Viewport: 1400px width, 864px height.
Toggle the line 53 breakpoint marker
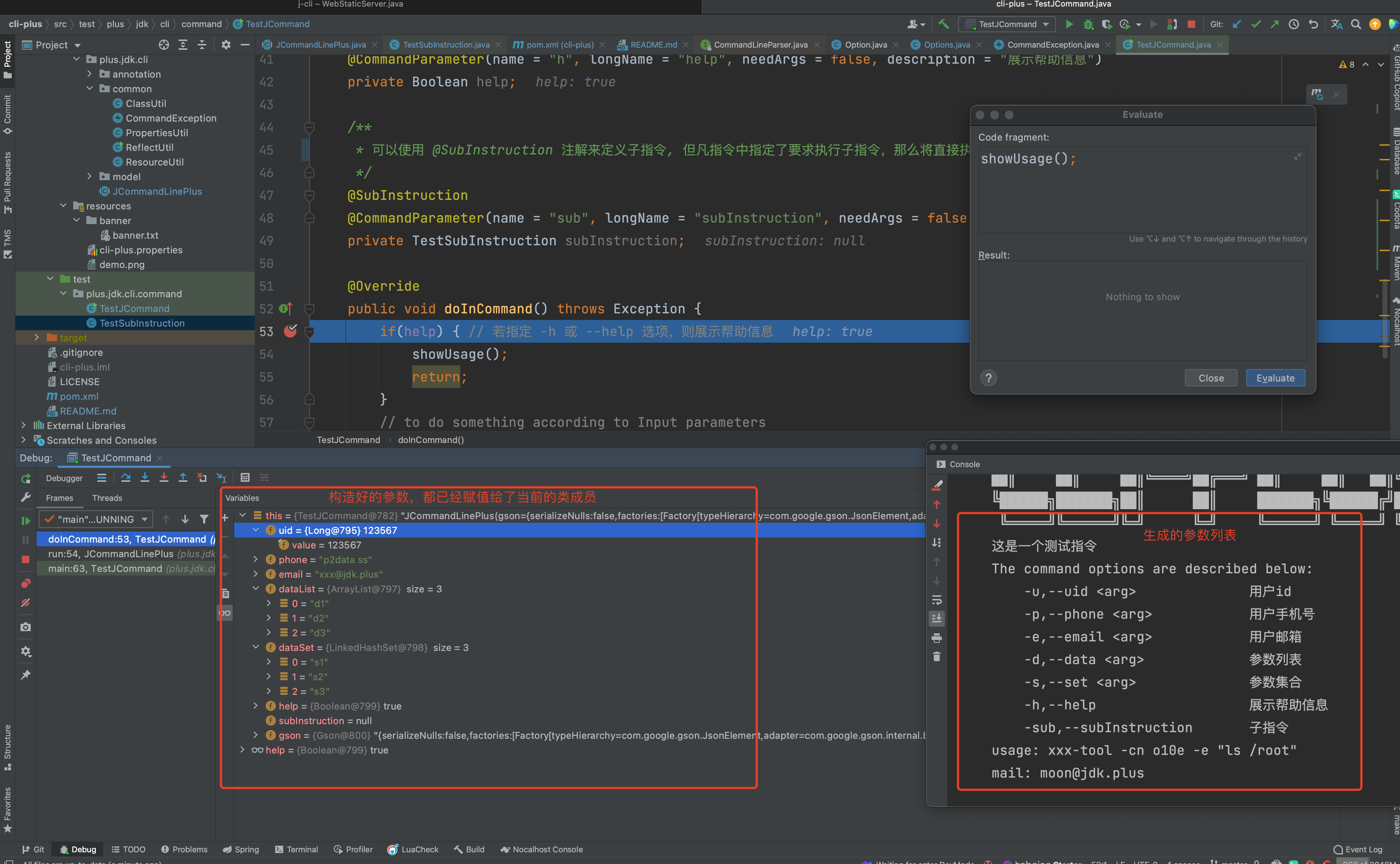pos(290,331)
